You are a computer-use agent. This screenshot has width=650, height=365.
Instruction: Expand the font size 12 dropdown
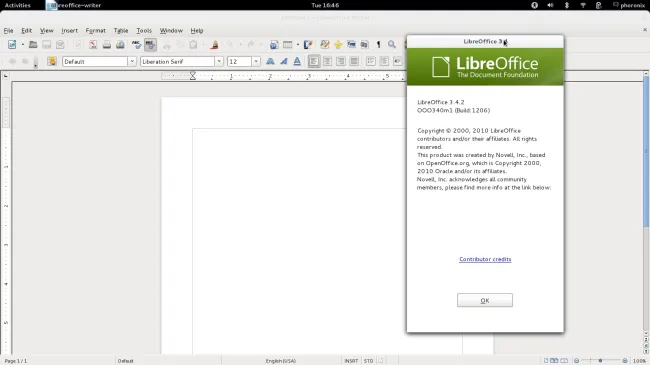point(256,61)
